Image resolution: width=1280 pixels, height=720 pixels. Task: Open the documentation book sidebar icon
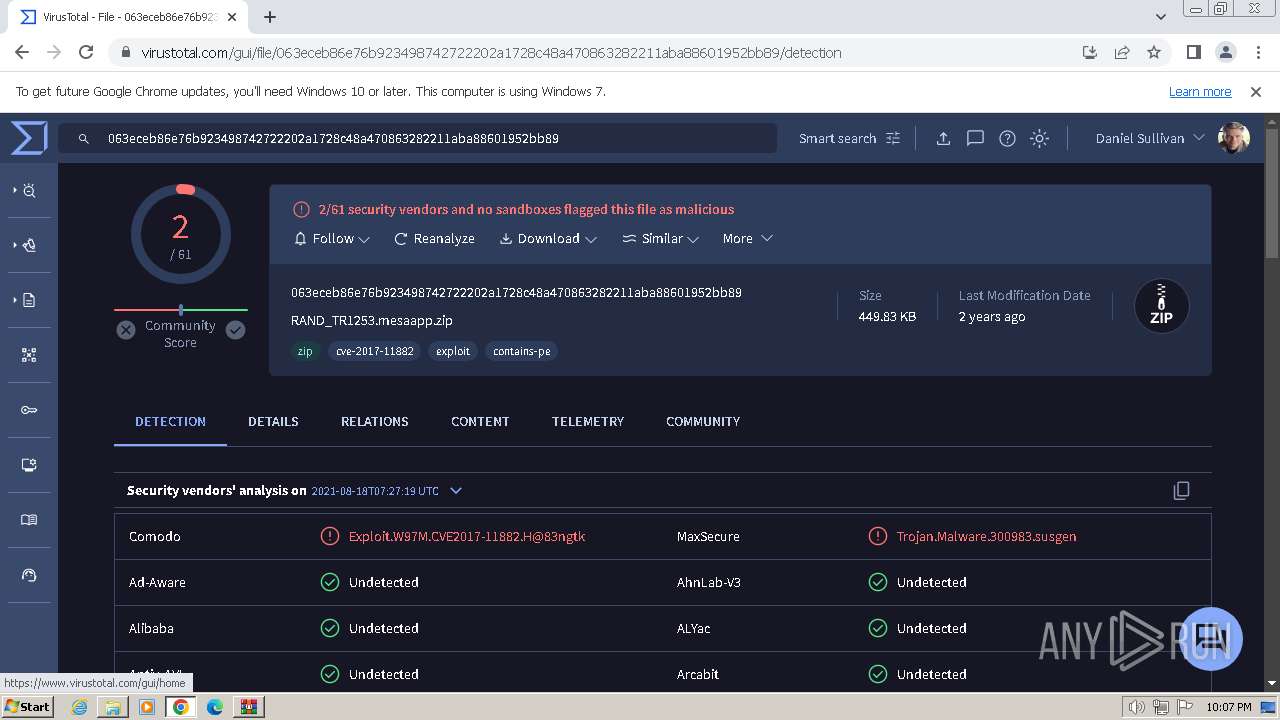pyautogui.click(x=29, y=520)
